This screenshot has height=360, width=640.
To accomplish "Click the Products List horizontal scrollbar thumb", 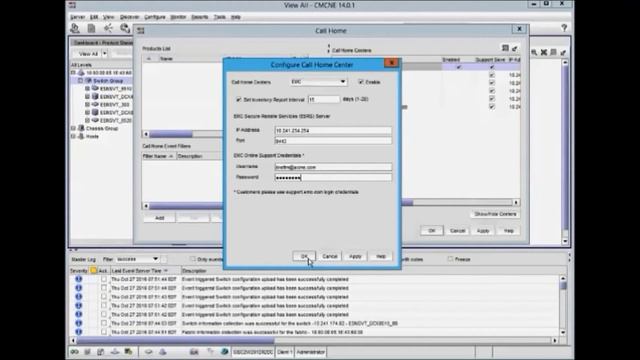I will pyautogui.click(x=171, y=134).
